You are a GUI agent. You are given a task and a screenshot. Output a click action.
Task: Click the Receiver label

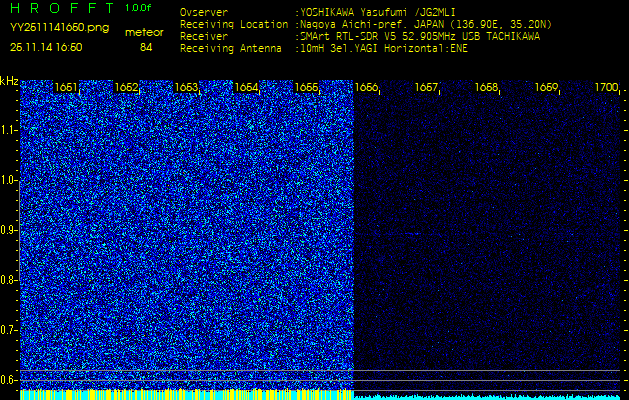204,37
